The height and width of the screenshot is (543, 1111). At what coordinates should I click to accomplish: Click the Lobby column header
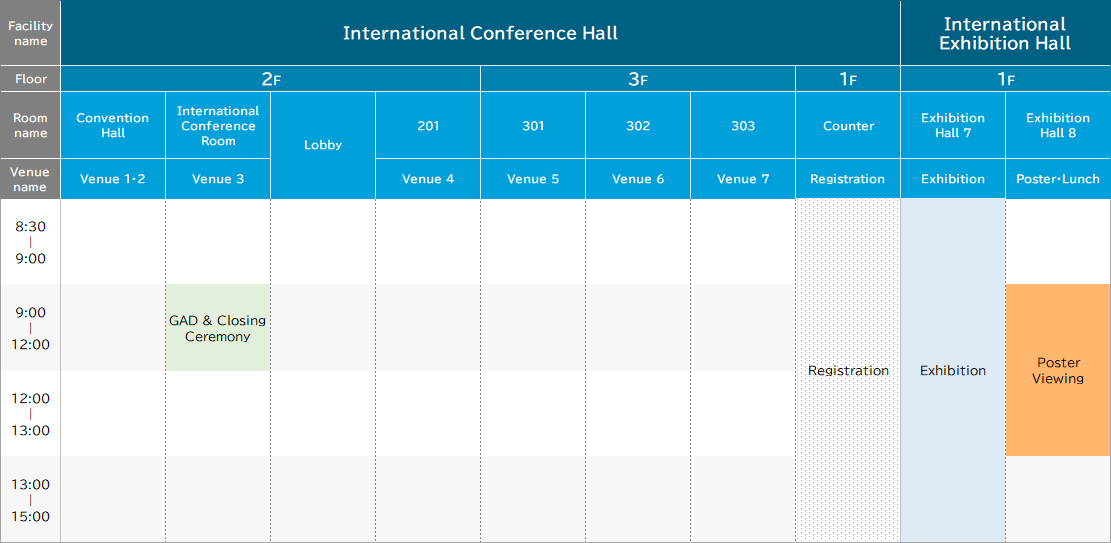pos(323,145)
